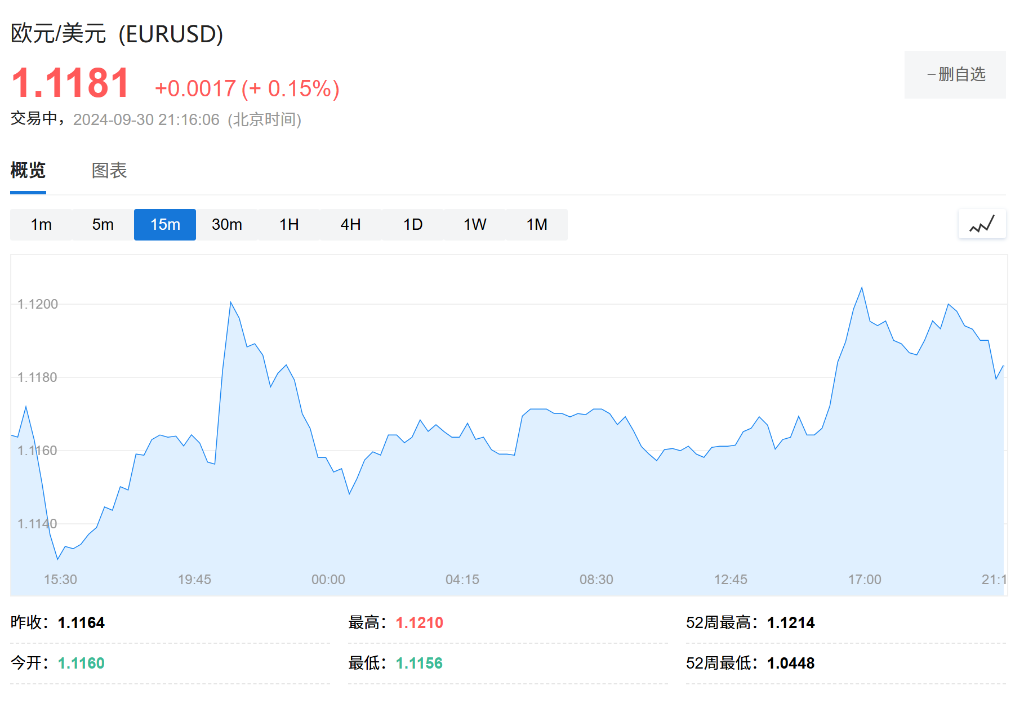Click the 欧元/美元 (EURUSD) title
The image size is (1024, 708).
pos(117,33)
